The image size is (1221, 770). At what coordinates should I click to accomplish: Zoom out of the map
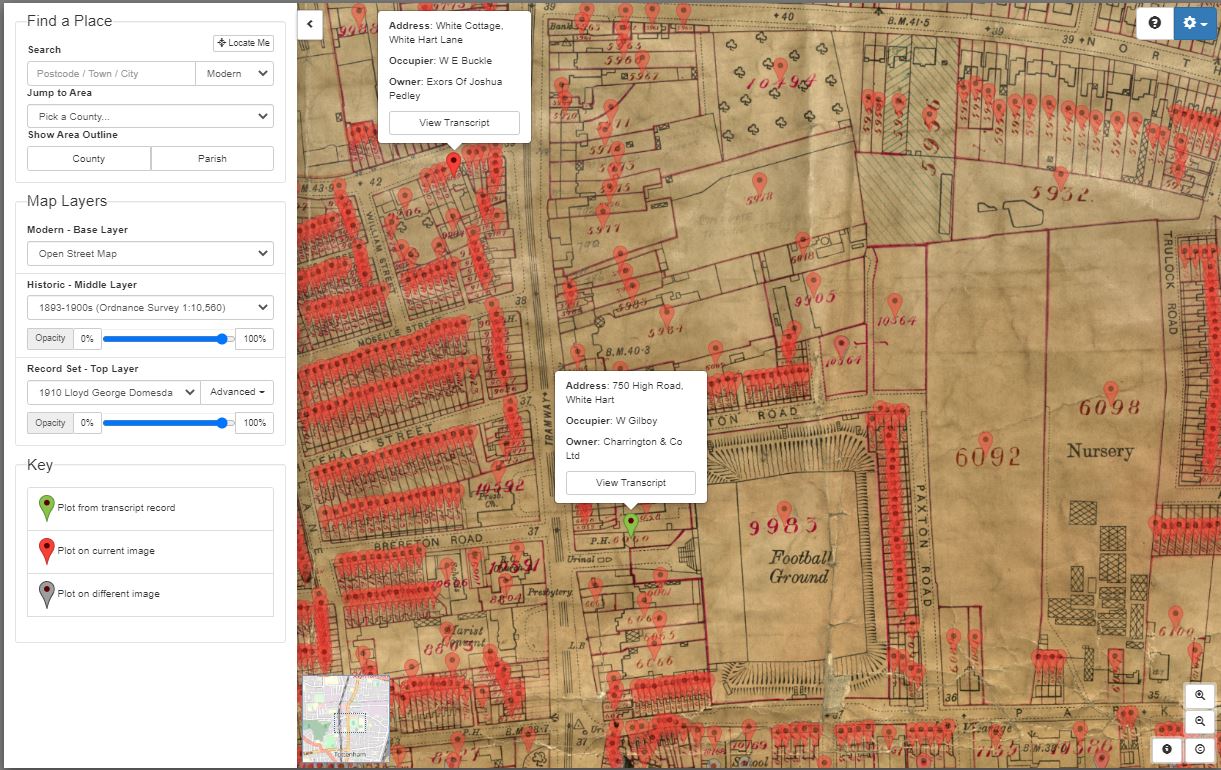[x=1200, y=721]
